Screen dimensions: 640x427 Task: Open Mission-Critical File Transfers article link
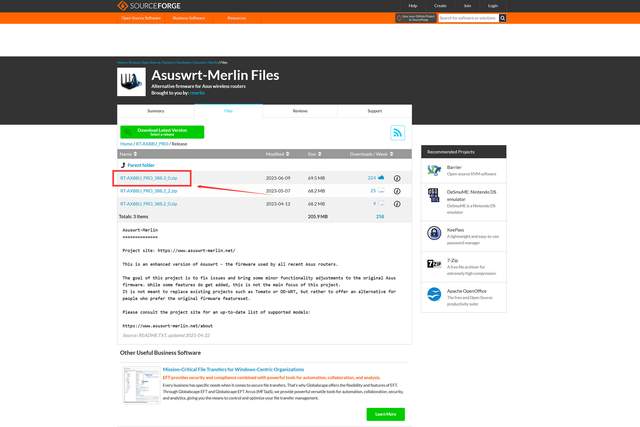233,369
